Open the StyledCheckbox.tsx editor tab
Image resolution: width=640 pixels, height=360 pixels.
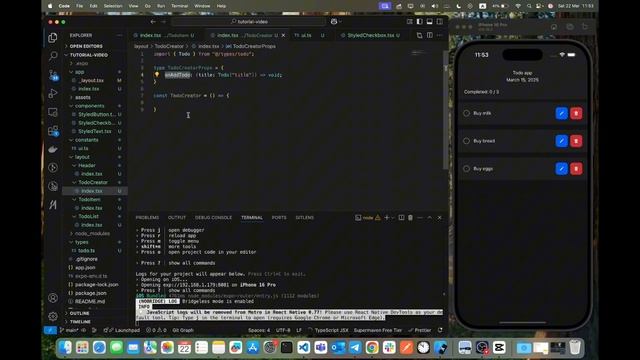371,36
